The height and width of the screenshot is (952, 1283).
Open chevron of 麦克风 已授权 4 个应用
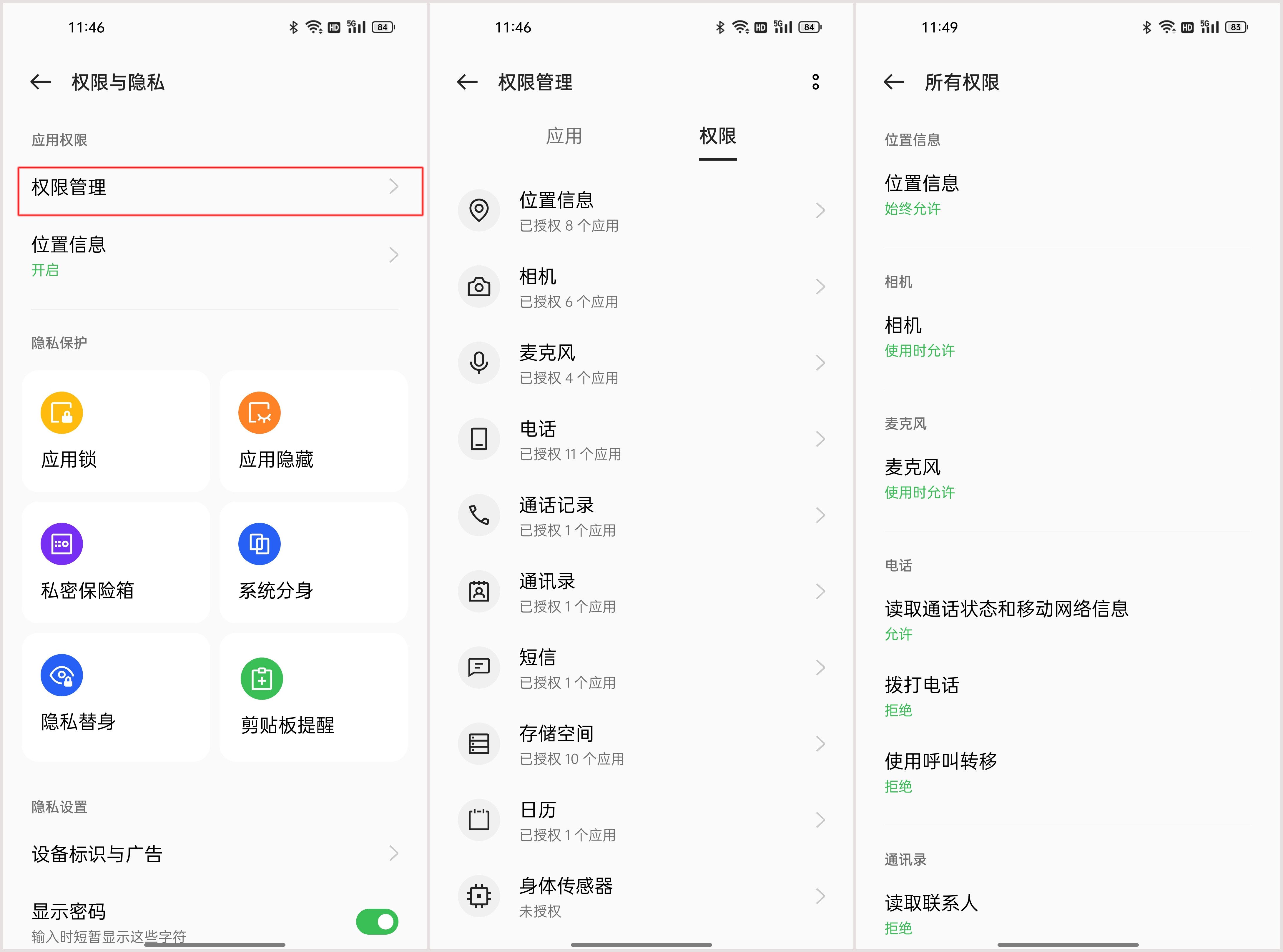click(x=821, y=362)
